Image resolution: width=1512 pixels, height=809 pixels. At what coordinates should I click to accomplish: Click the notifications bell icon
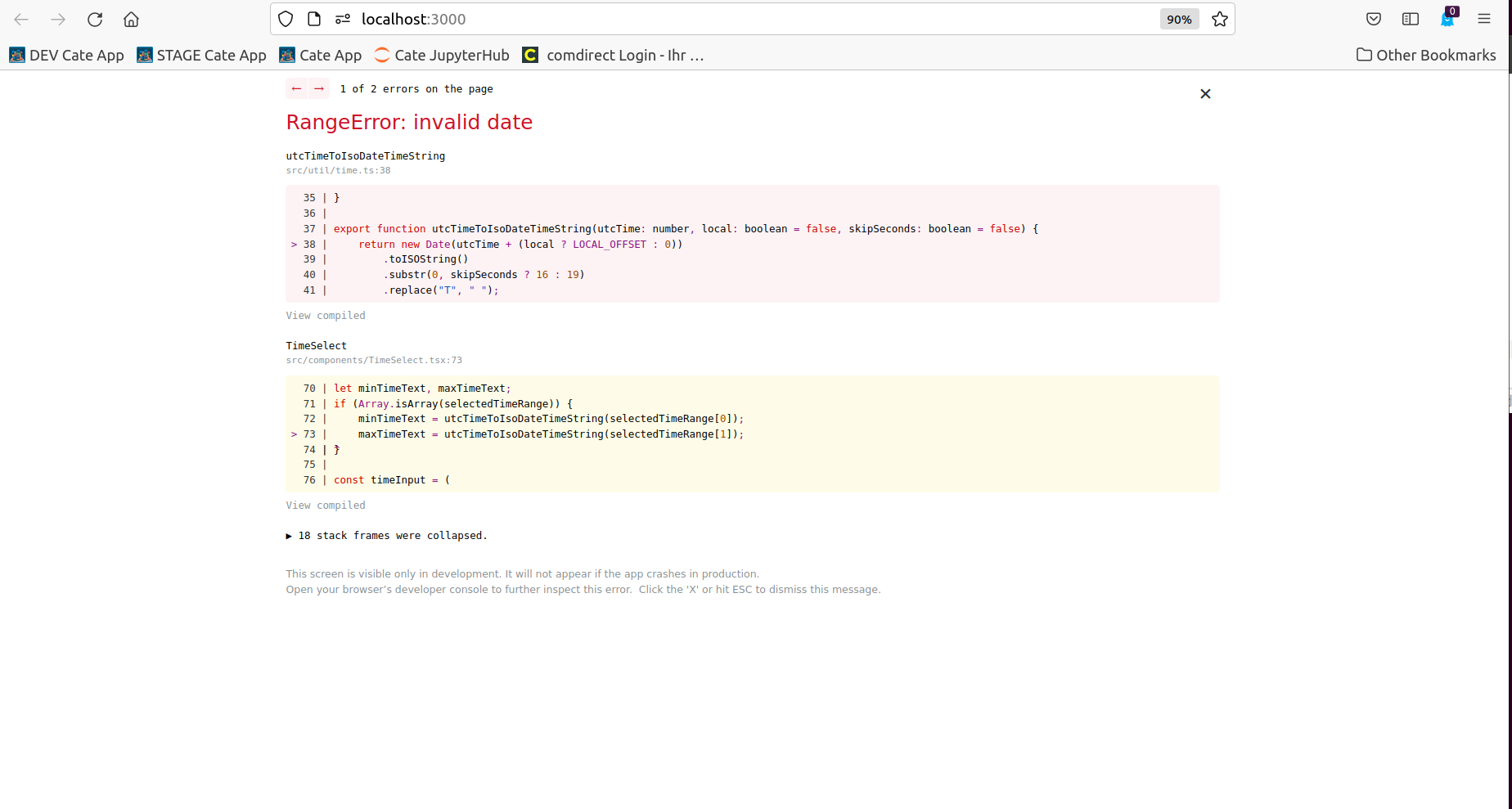[1447, 19]
